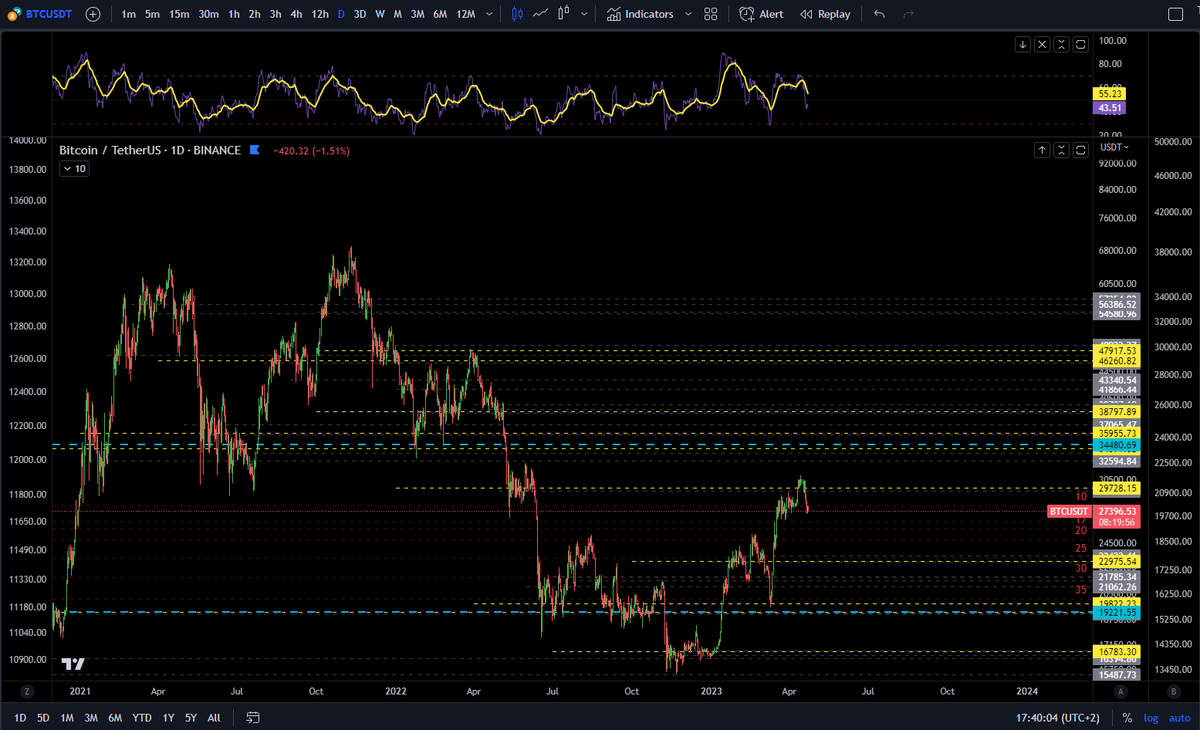Expand the indicator legend showing 10

[x=74, y=169]
